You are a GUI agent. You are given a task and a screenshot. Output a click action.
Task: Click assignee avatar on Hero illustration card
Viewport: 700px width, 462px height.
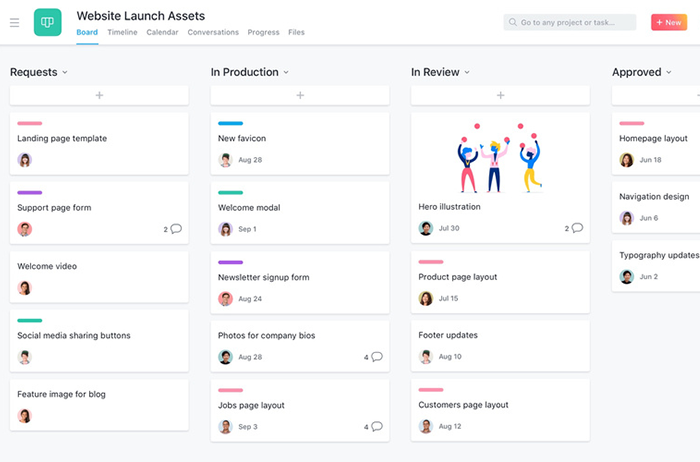[x=426, y=228]
